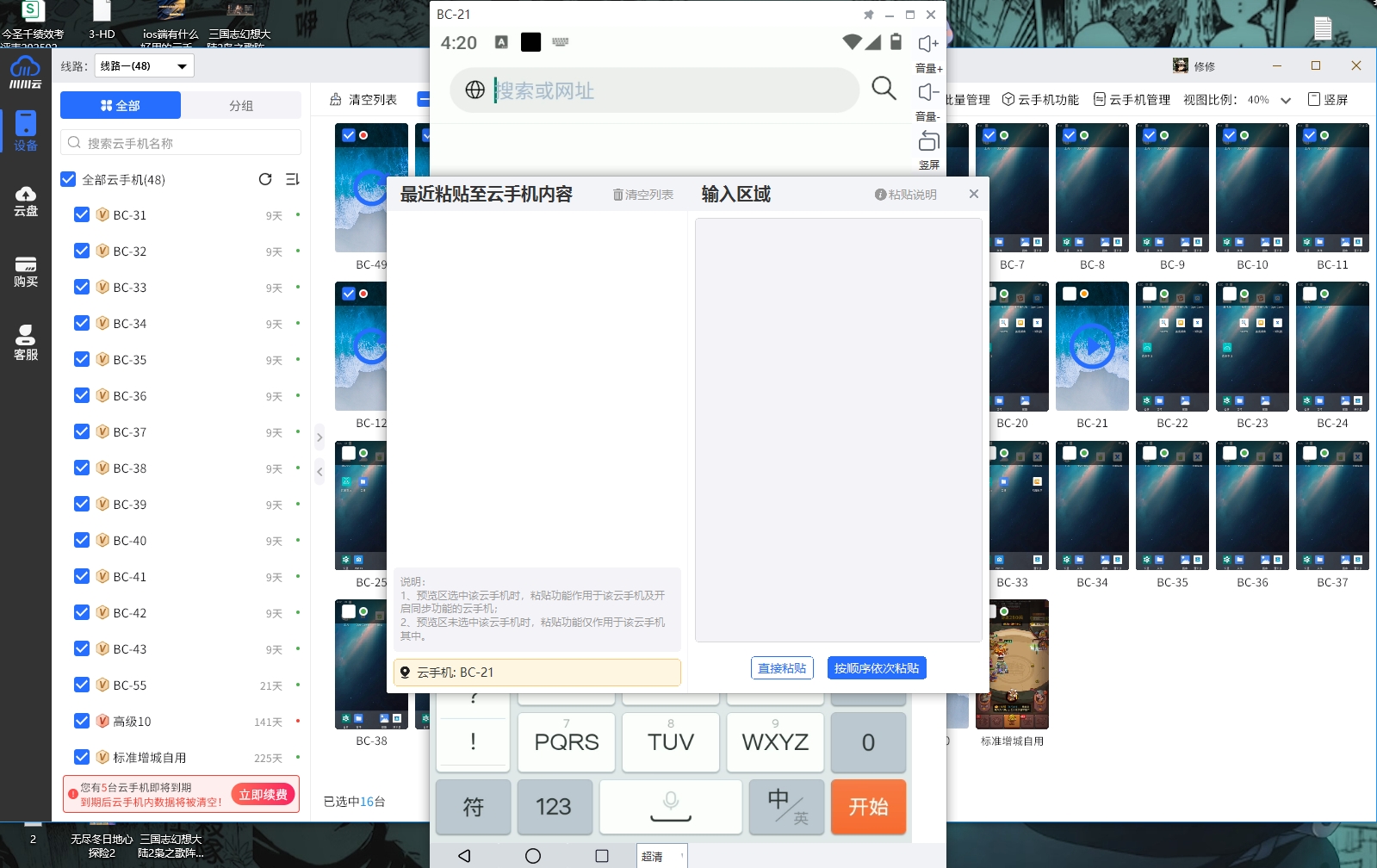Click the 直接粘贴 button
Screen dimensions: 1377x868
click(x=782, y=668)
